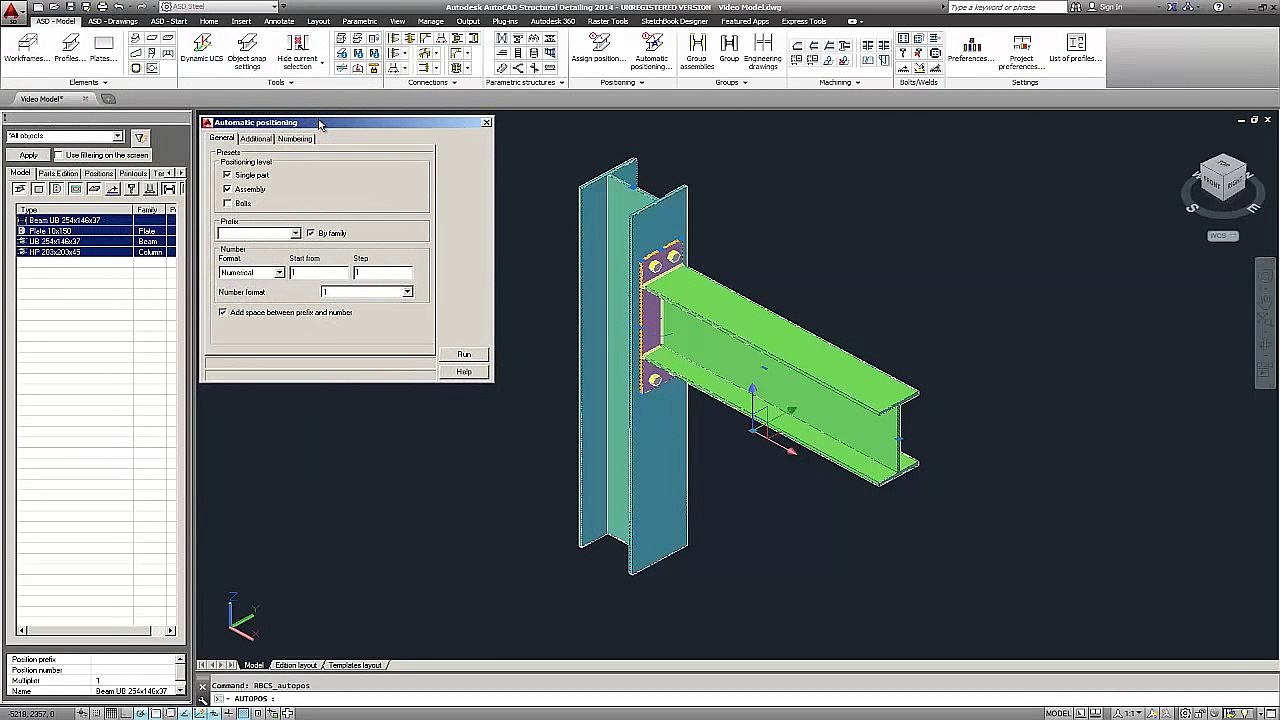The image size is (1280, 720).
Task: Open Engineering drawings tool
Action: pyautogui.click(x=763, y=50)
